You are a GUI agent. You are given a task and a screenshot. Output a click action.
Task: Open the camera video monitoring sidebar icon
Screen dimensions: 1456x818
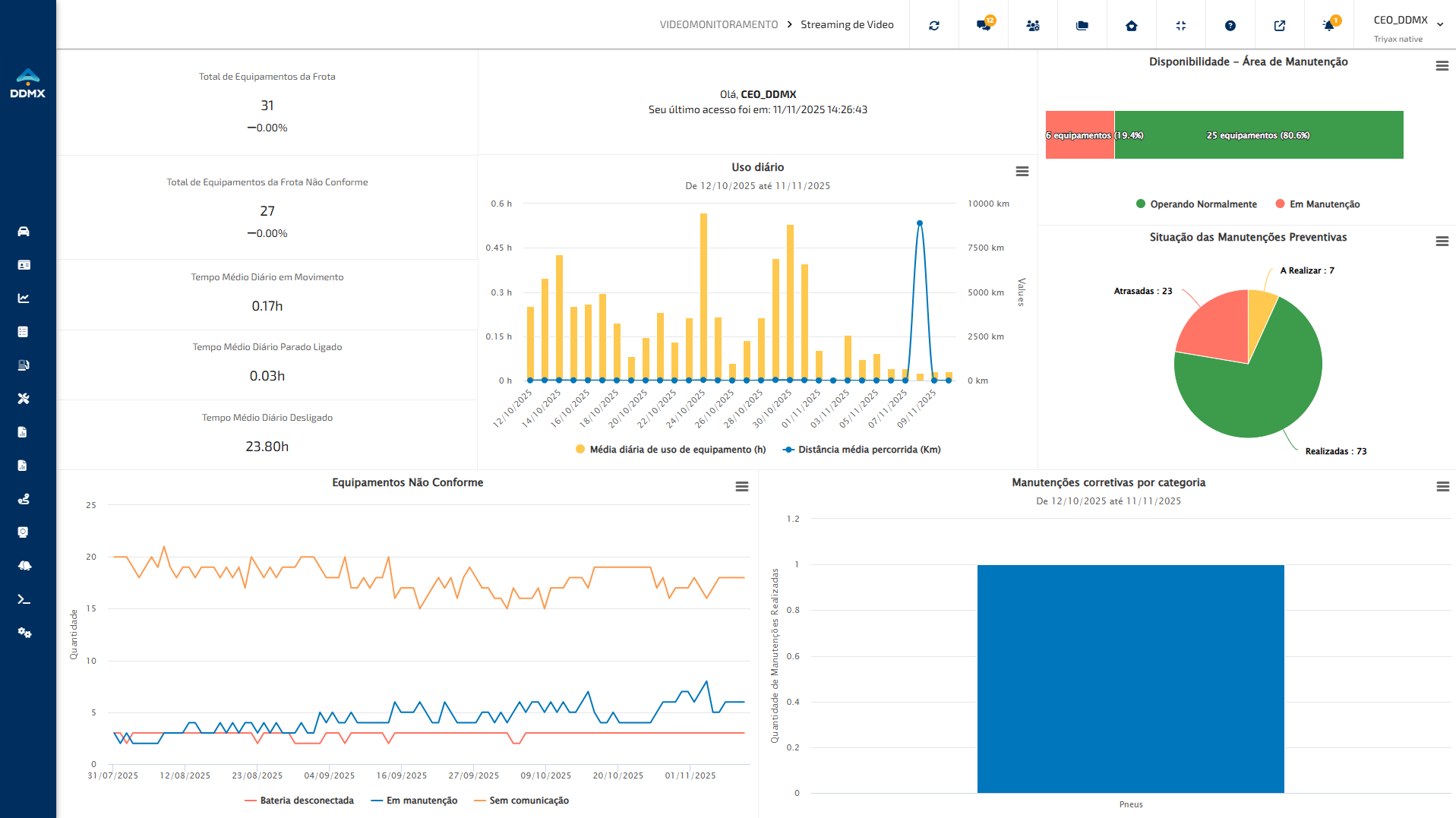[x=24, y=532]
